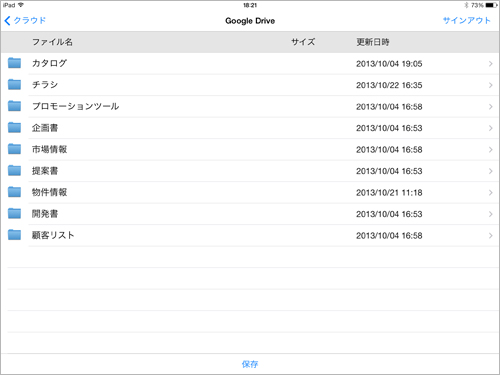The image size is (500, 375).
Task: Click folder icon for 開発書
Action: click(x=14, y=213)
